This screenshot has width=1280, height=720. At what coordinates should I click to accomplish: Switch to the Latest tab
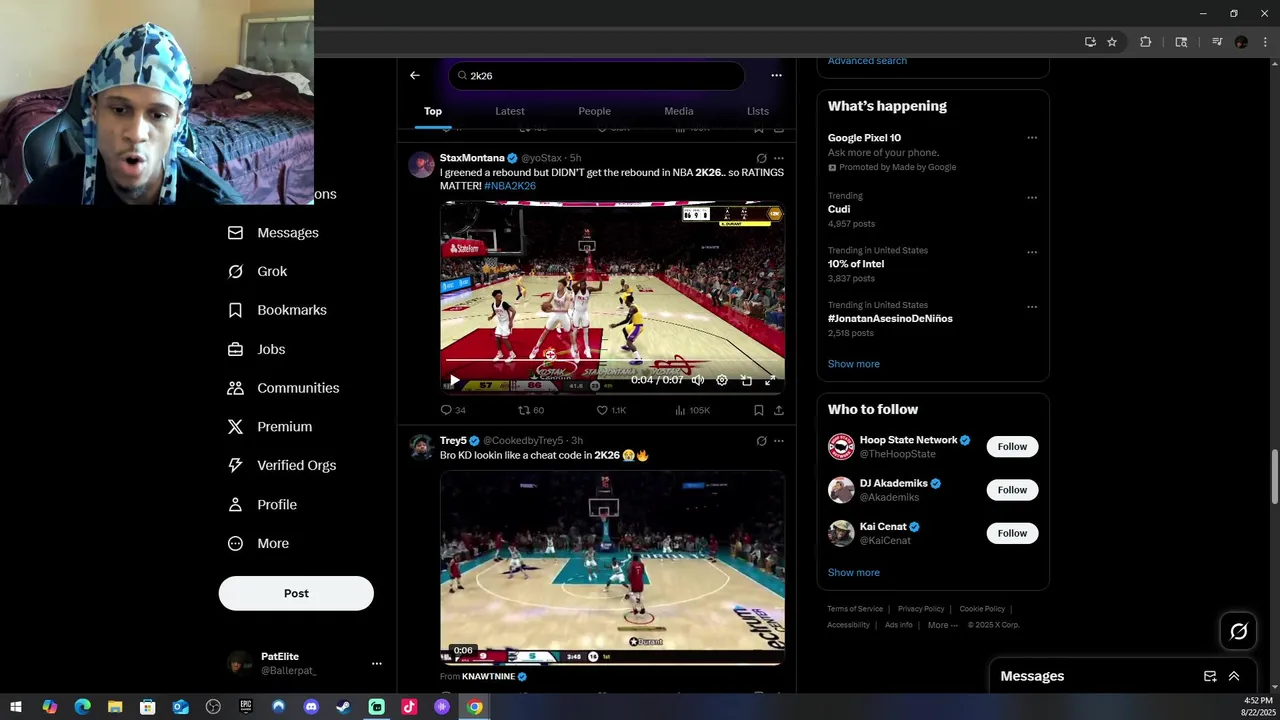click(510, 111)
